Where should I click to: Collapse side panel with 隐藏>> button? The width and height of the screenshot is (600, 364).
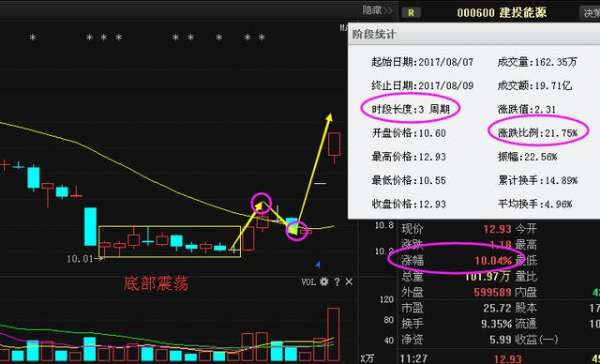coord(377,10)
